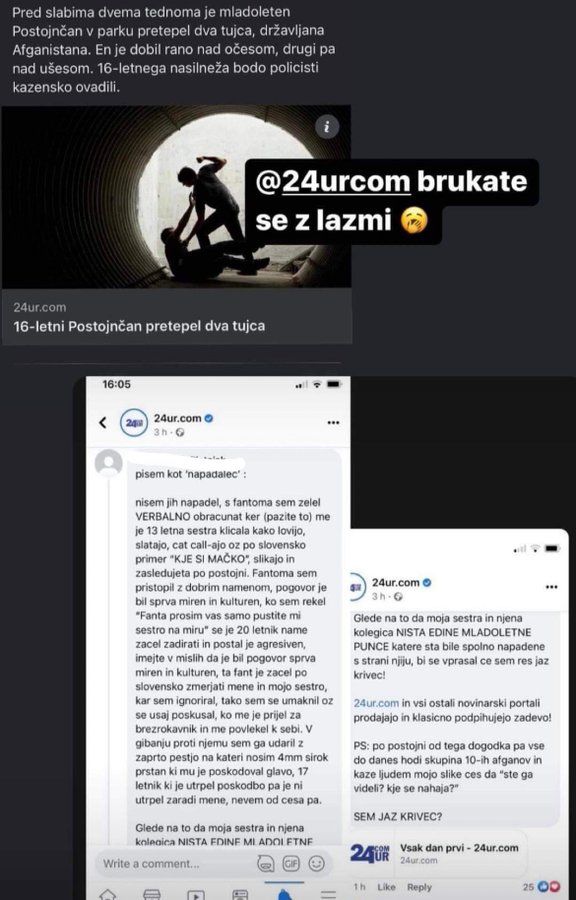Open the blue 24ur.com link in comment
Screen dimensions: 576x900
[376, 703]
